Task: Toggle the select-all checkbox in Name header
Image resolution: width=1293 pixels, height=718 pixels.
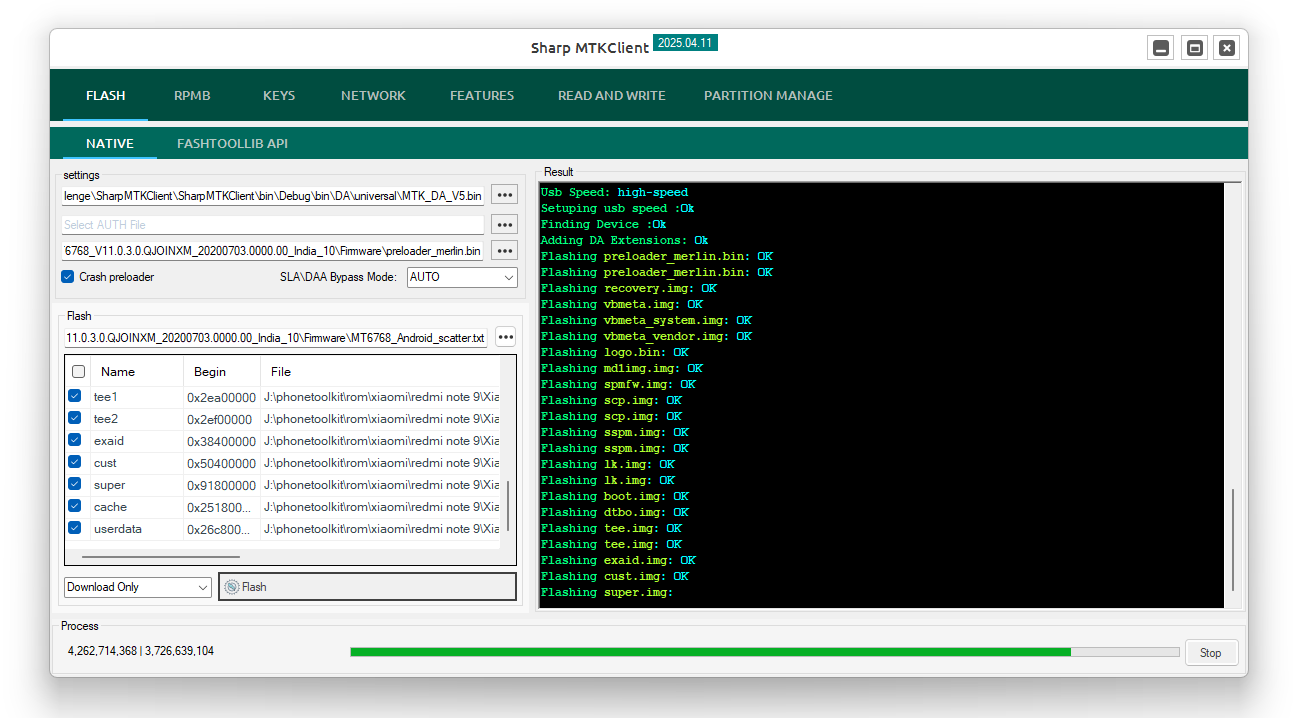Action: coord(78,371)
